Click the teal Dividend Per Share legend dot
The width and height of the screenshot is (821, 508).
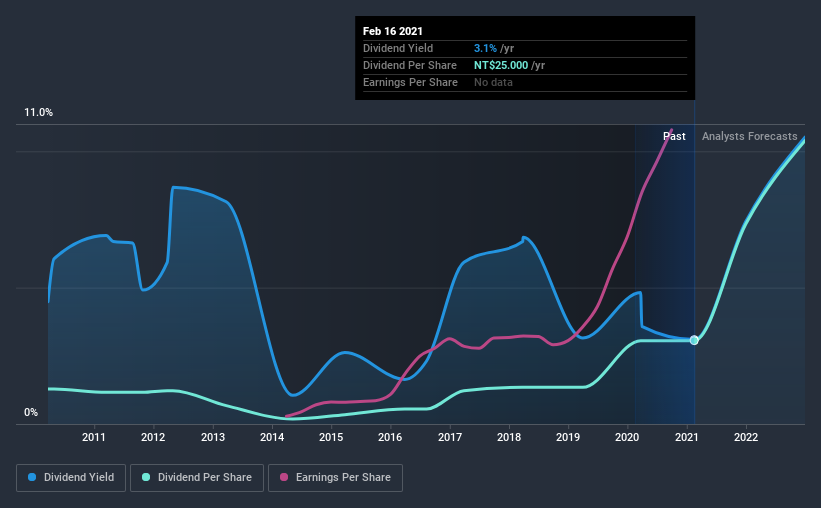coord(148,478)
